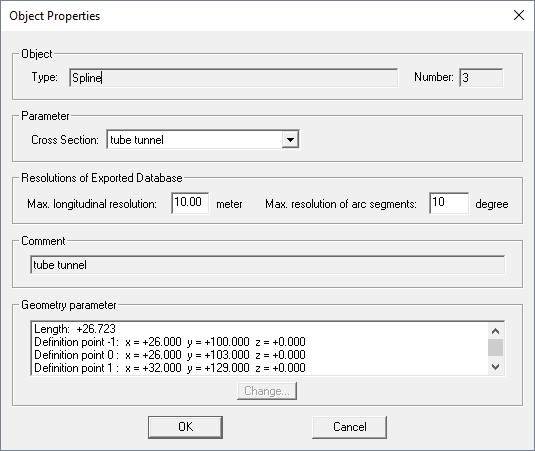Select Definition point 0 row

tap(170, 355)
